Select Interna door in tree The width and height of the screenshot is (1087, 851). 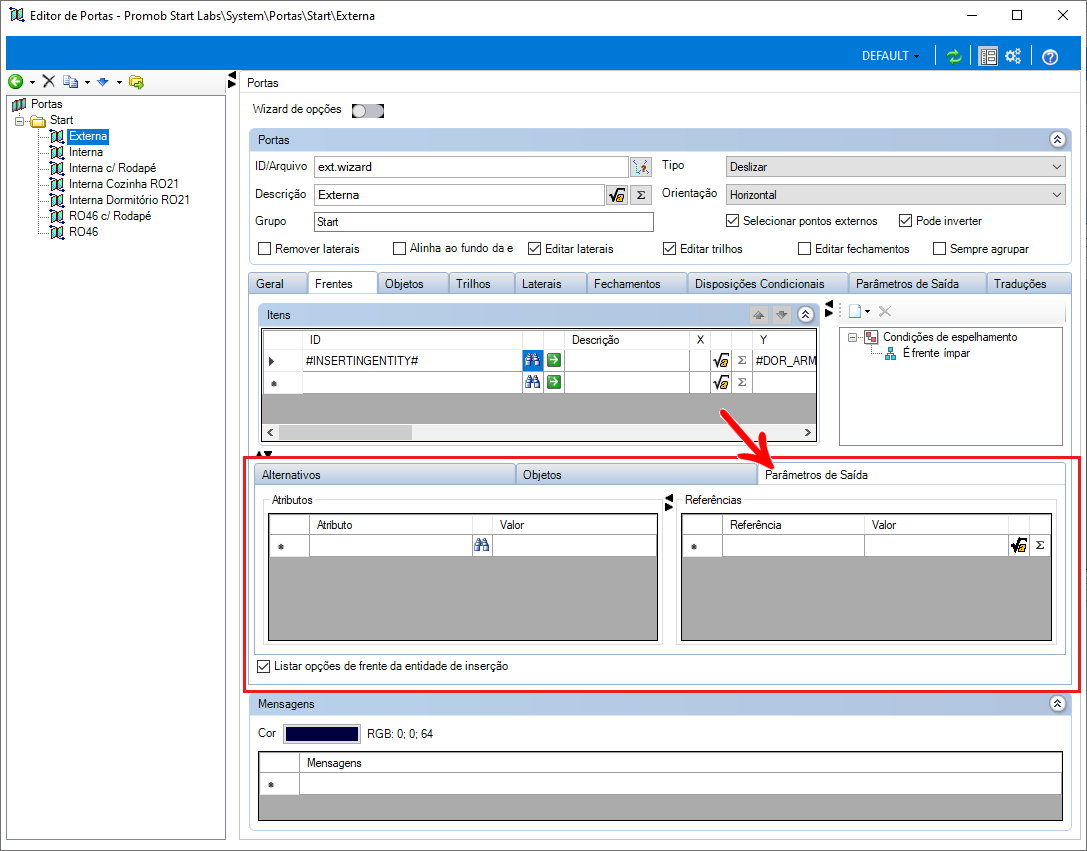tap(86, 152)
